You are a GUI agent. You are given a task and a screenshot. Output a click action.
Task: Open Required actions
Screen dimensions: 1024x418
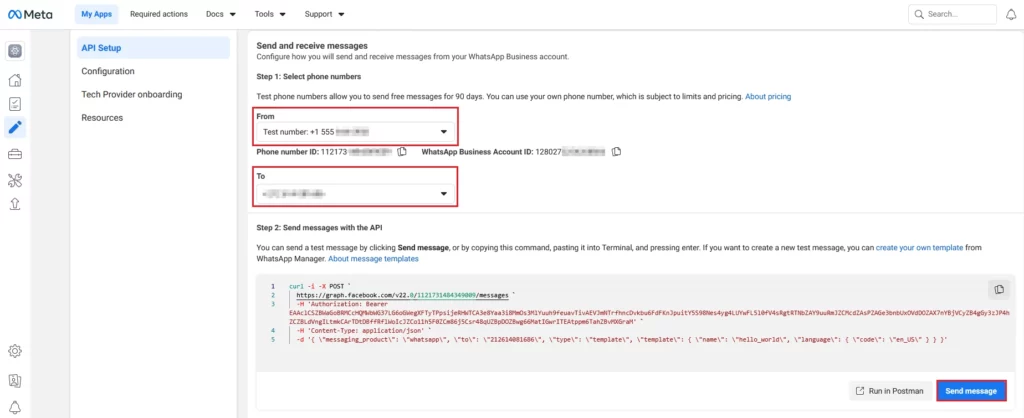click(x=159, y=14)
